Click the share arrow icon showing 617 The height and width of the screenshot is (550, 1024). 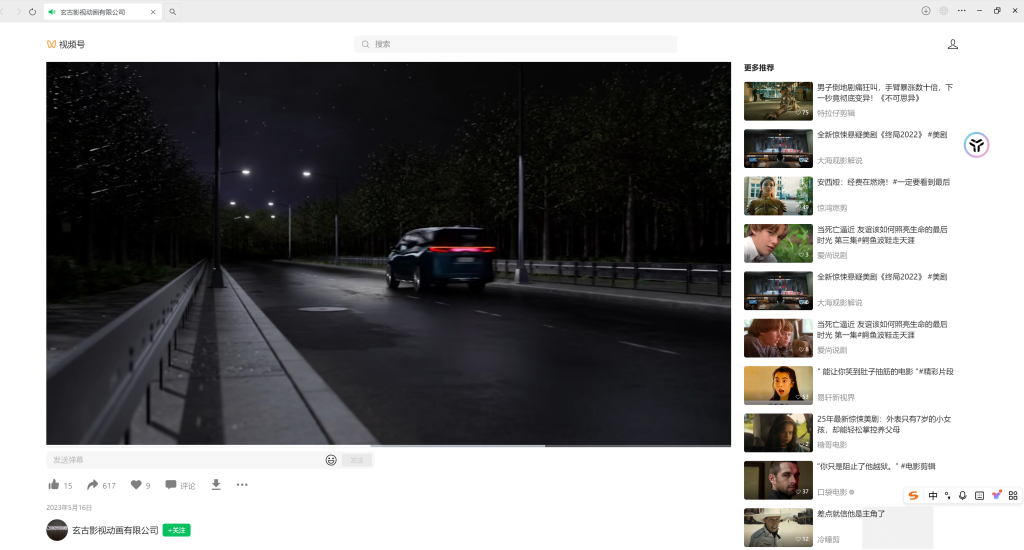click(x=93, y=485)
